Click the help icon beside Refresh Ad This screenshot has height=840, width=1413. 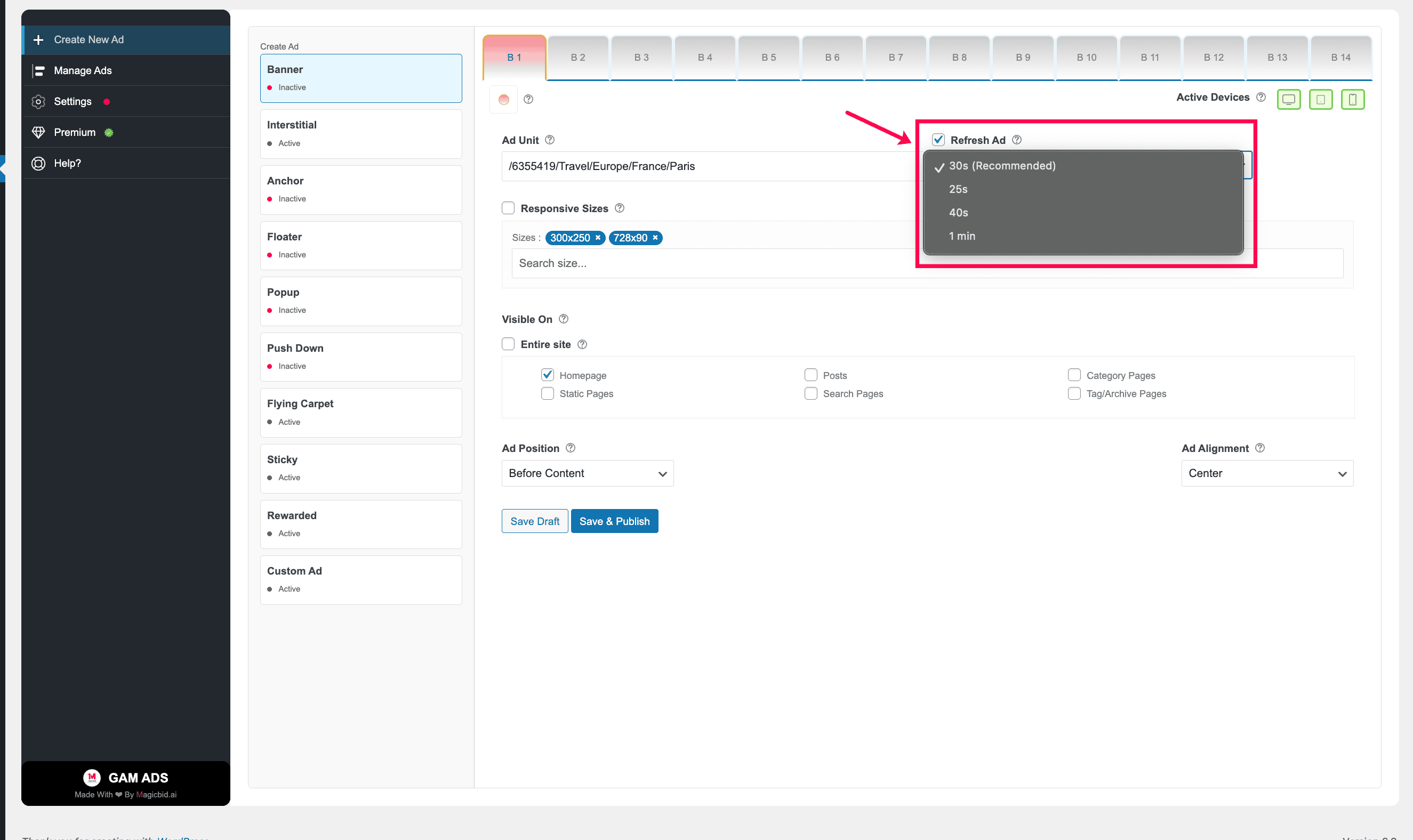(1017, 140)
